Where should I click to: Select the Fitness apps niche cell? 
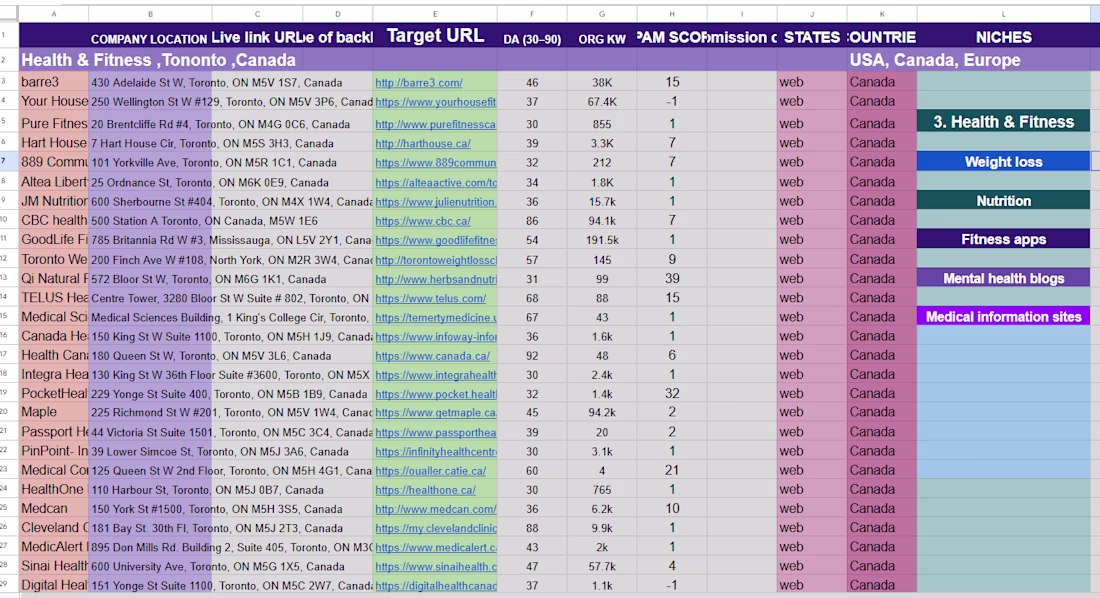tap(1003, 239)
